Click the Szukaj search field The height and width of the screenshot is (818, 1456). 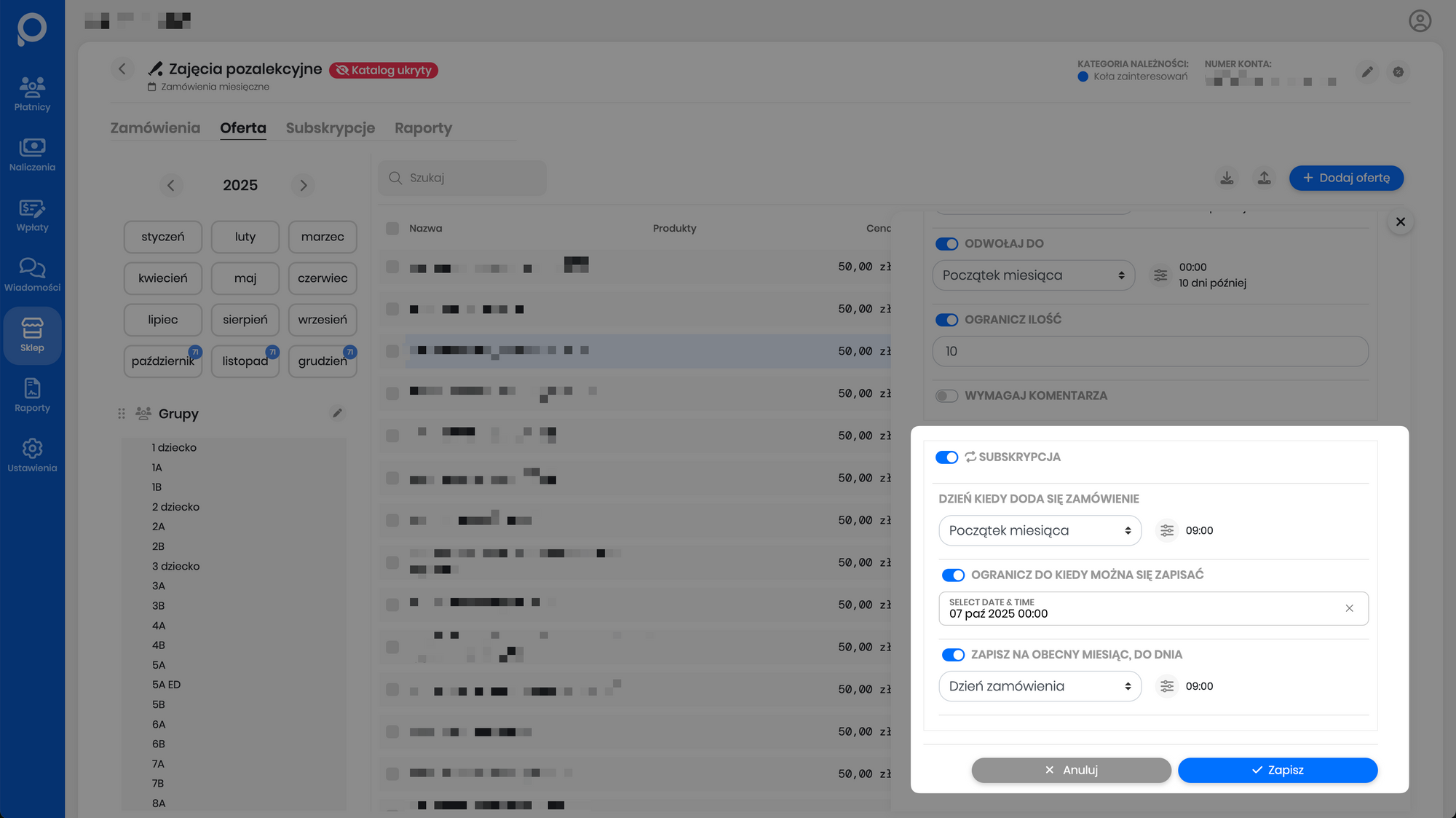tap(470, 178)
